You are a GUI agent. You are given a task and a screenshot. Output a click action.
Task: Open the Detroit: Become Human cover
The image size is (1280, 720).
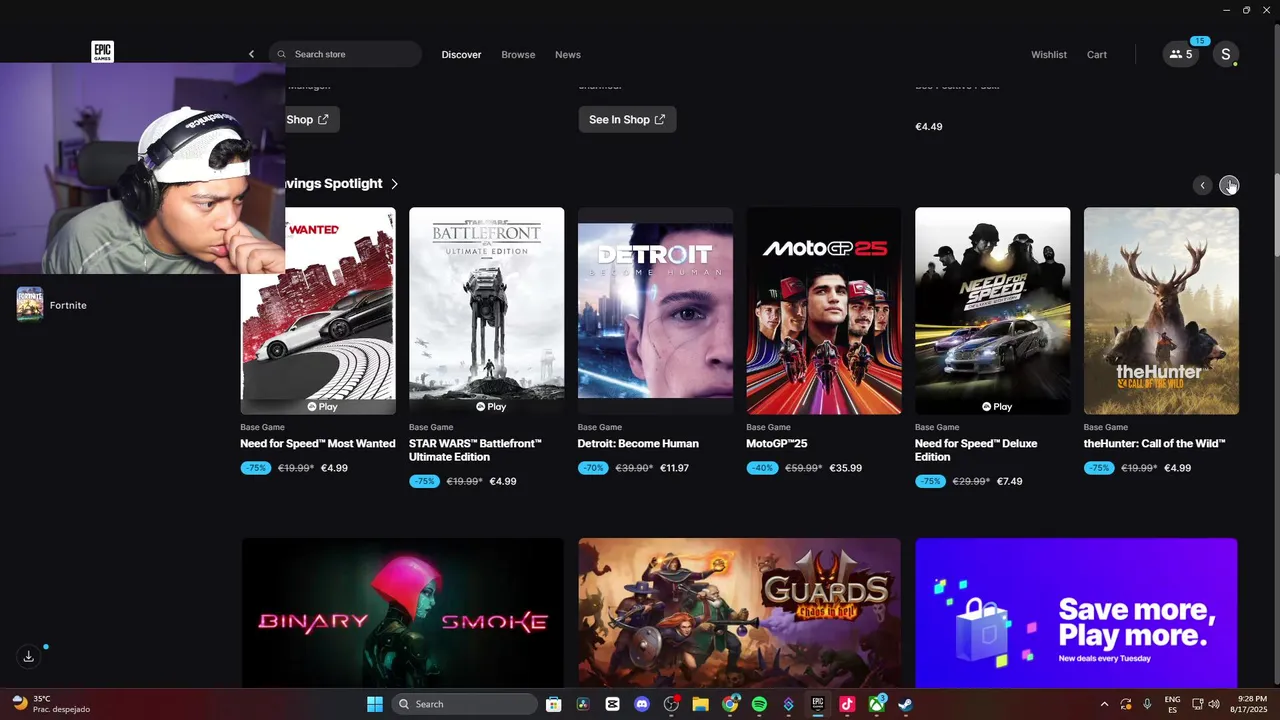655,311
